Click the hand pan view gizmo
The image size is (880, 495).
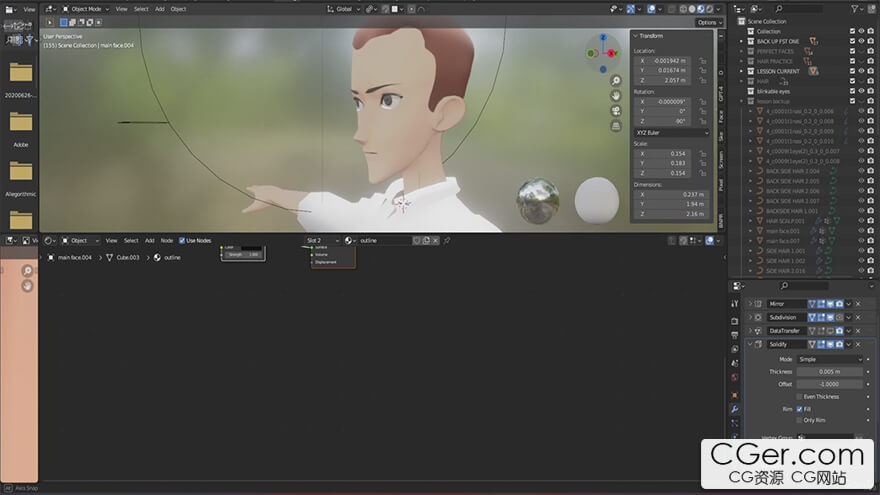tap(616, 95)
